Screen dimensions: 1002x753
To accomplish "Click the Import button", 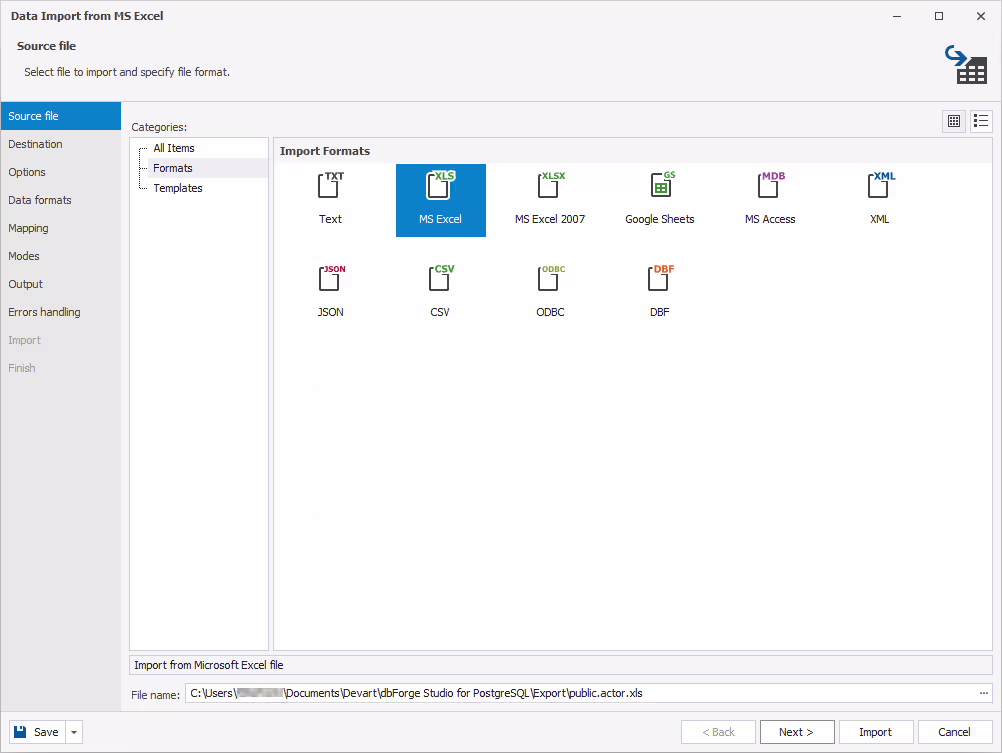I will (875, 732).
